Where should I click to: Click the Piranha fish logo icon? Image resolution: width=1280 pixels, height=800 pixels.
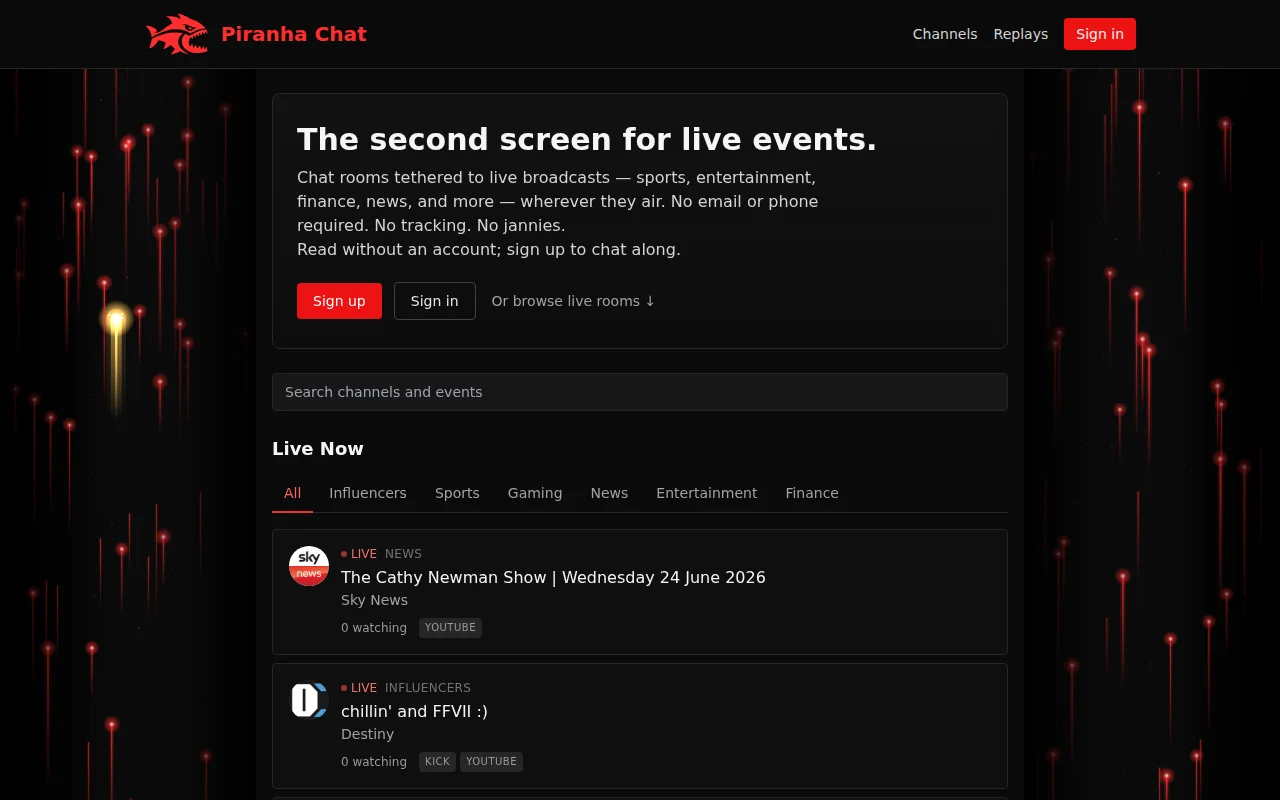[177, 34]
